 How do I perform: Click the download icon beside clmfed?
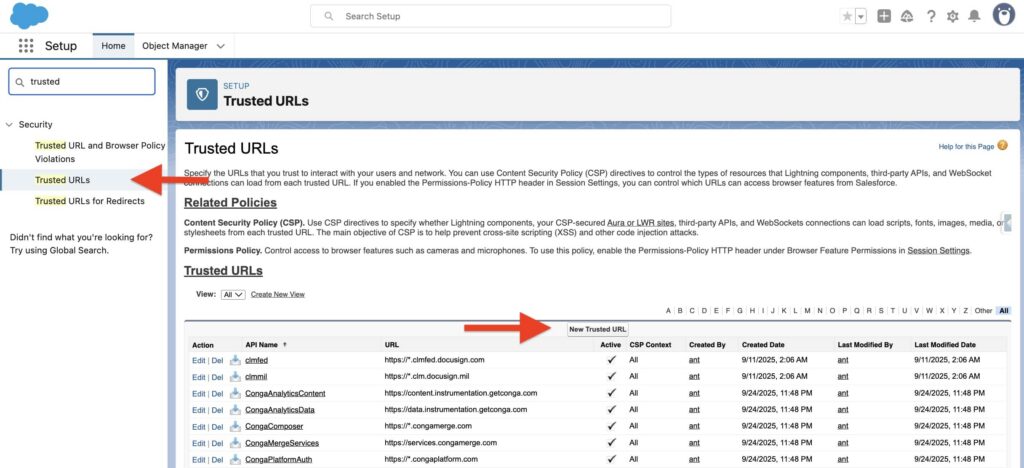pyautogui.click(x=235, y=360)
